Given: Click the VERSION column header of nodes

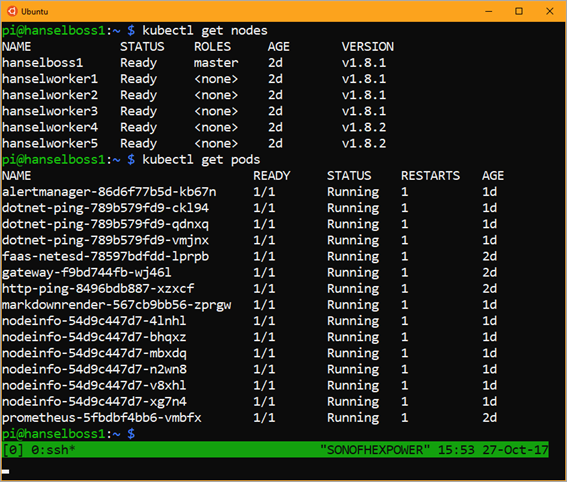Looking at the screenshot, I should [x=368, y=47].
